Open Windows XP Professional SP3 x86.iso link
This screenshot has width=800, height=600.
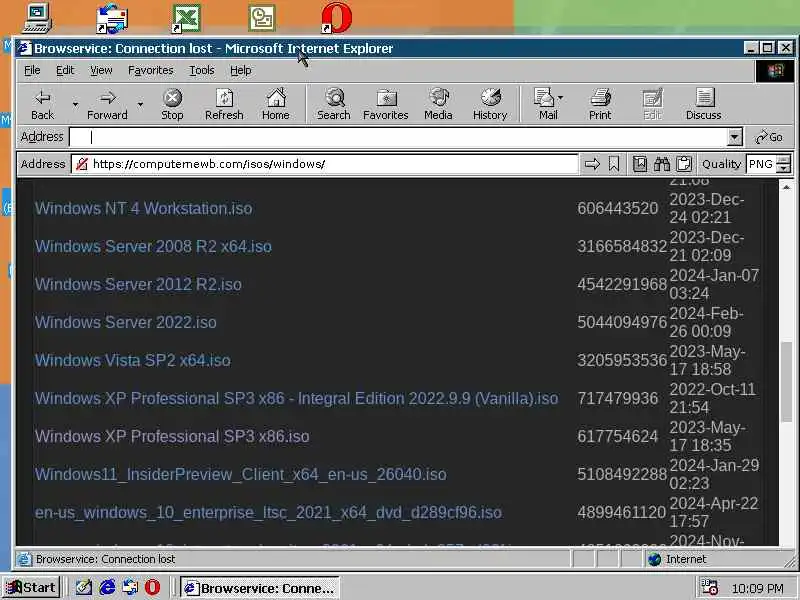(172, 436)
